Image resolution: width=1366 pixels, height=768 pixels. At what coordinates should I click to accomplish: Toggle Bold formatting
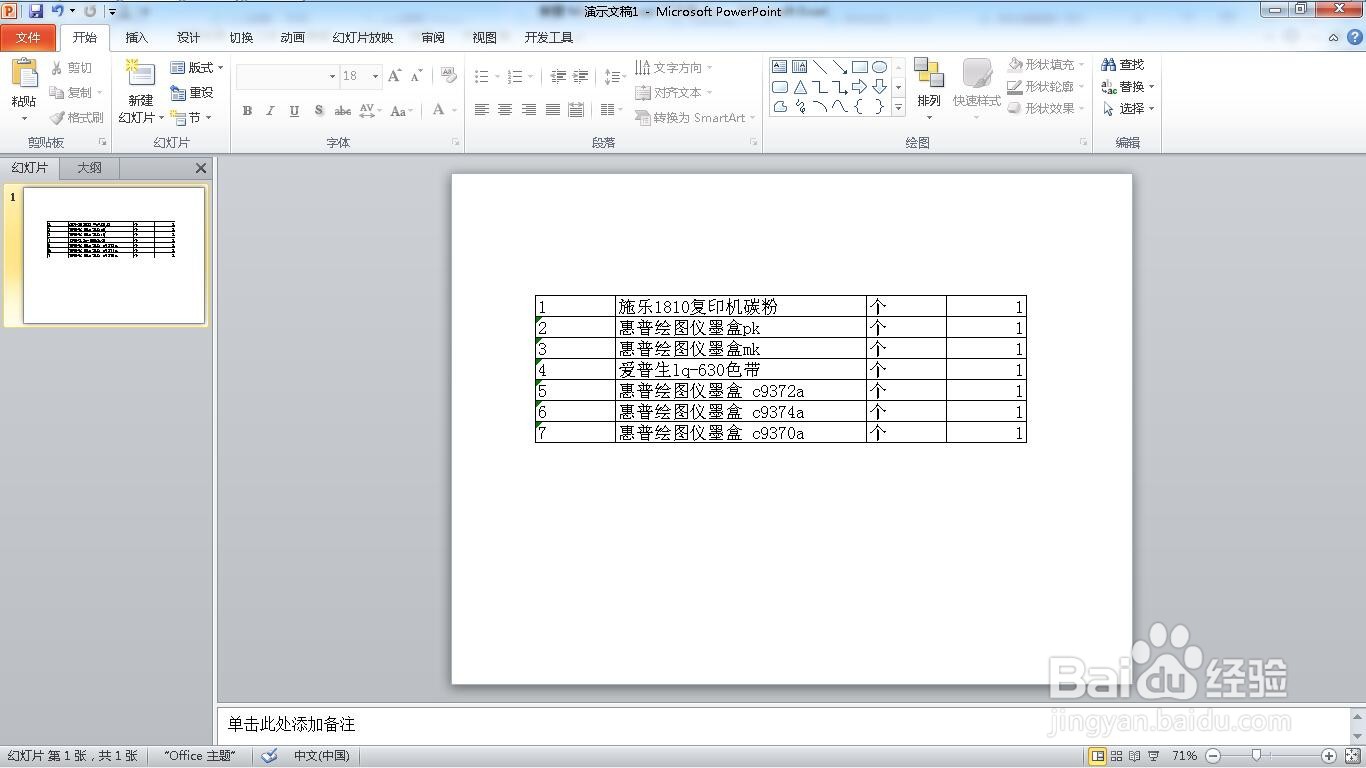click(247, 111)
